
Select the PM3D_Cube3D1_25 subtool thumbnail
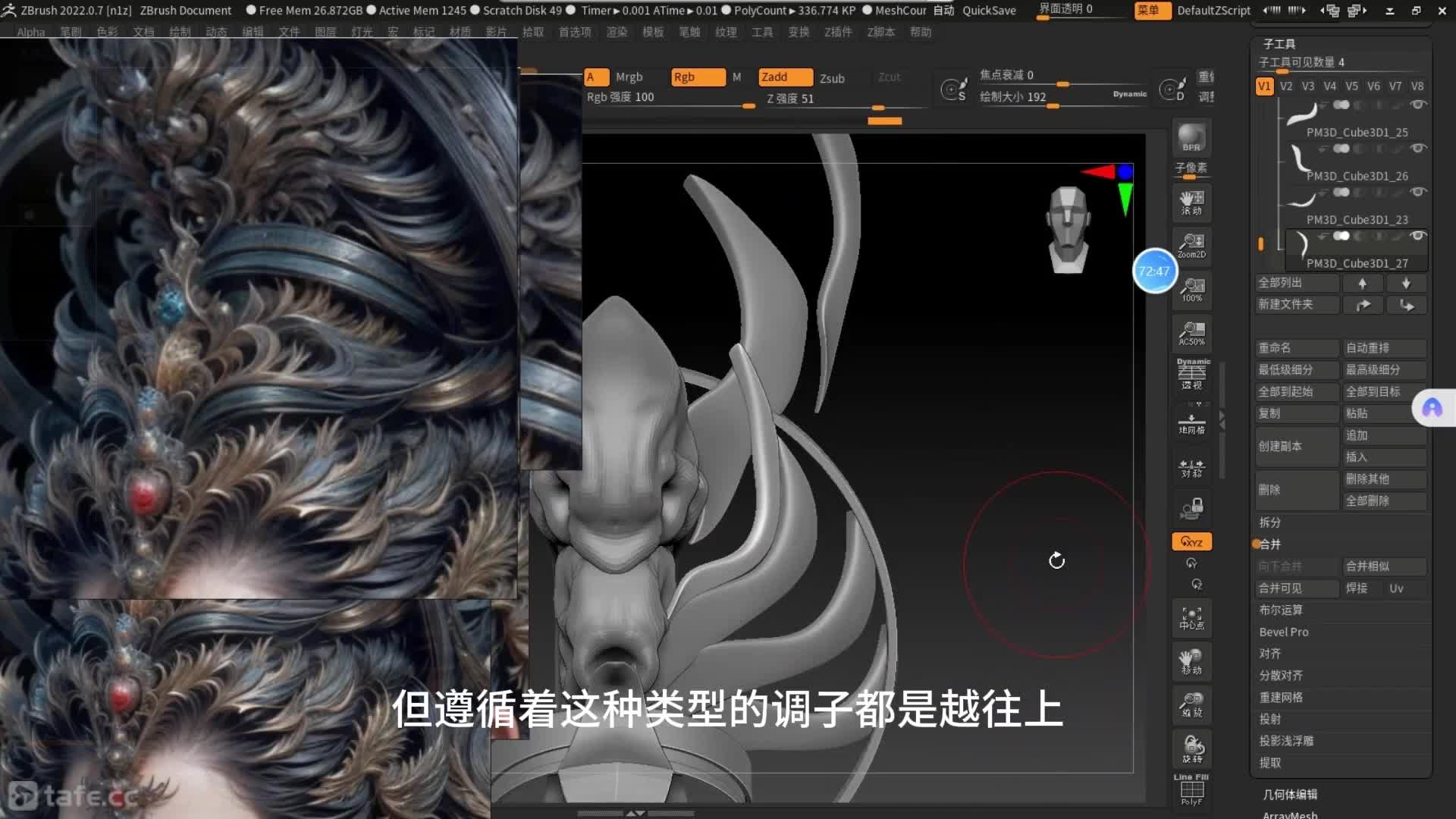click(x=1301, y=114)
